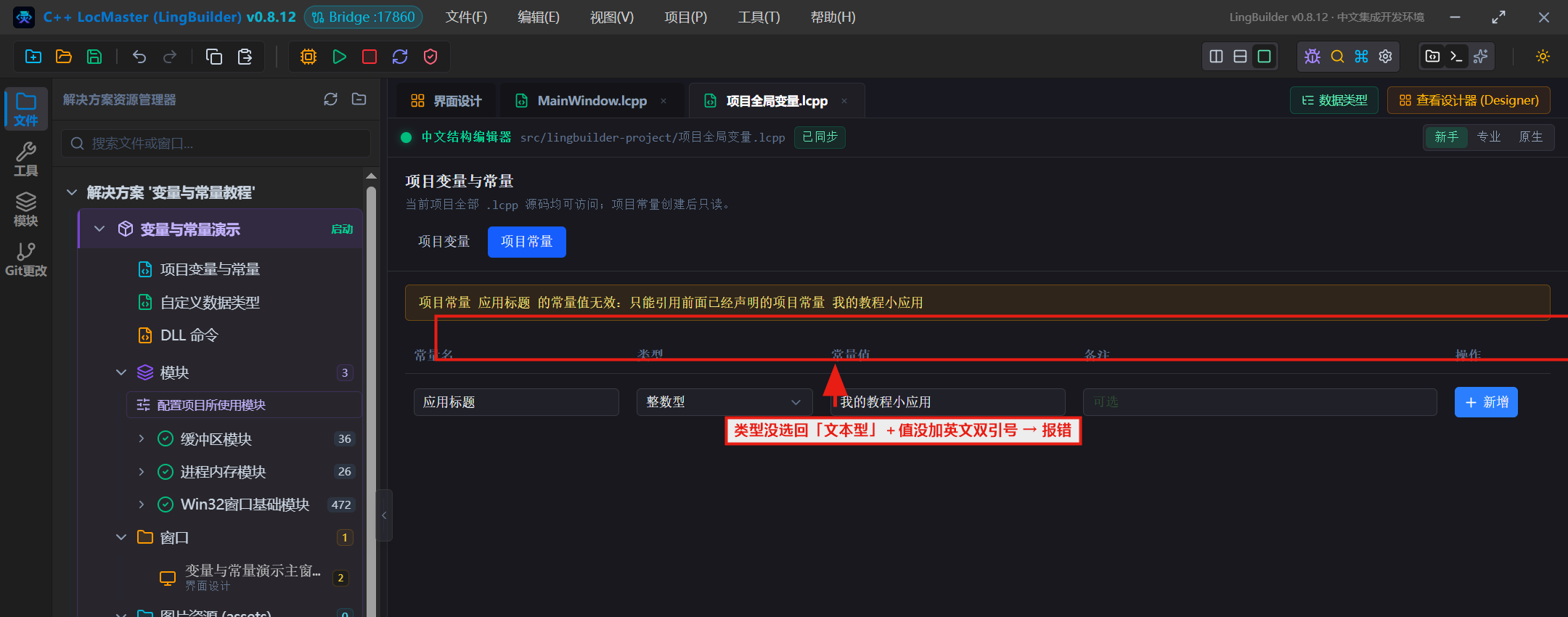Screen dimensions: 1568x617
Task: Undo the last action with the undo arrow
Action: coord(139,57)
